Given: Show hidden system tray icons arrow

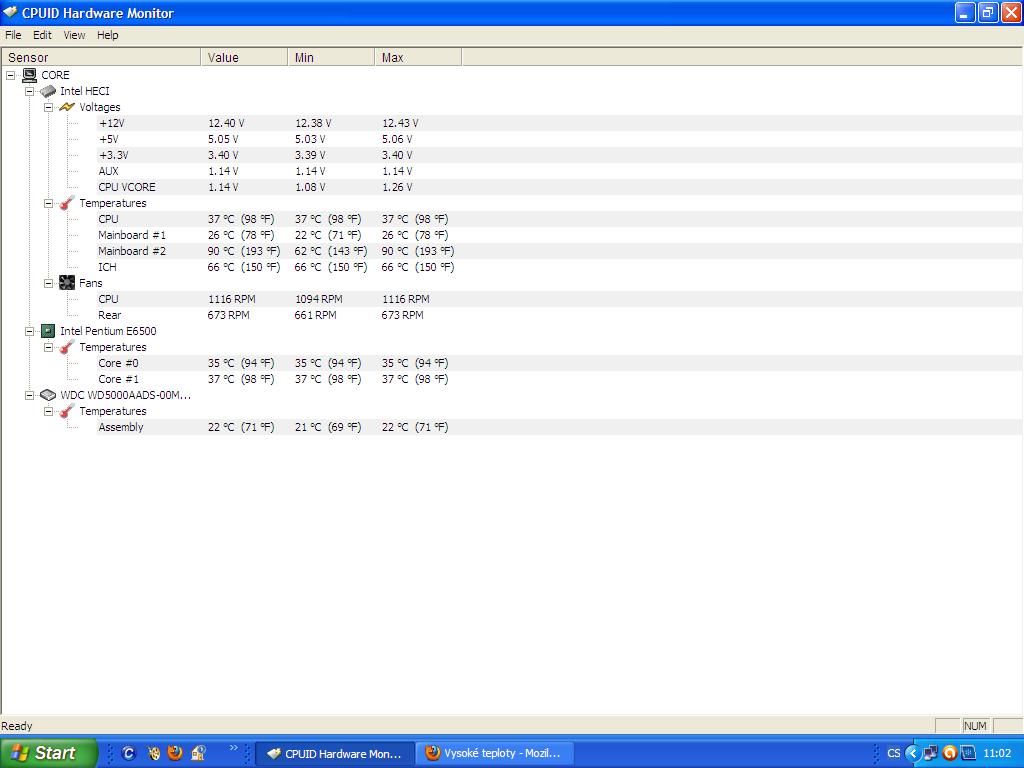Looking at the screenshot, I should (912, 753).
